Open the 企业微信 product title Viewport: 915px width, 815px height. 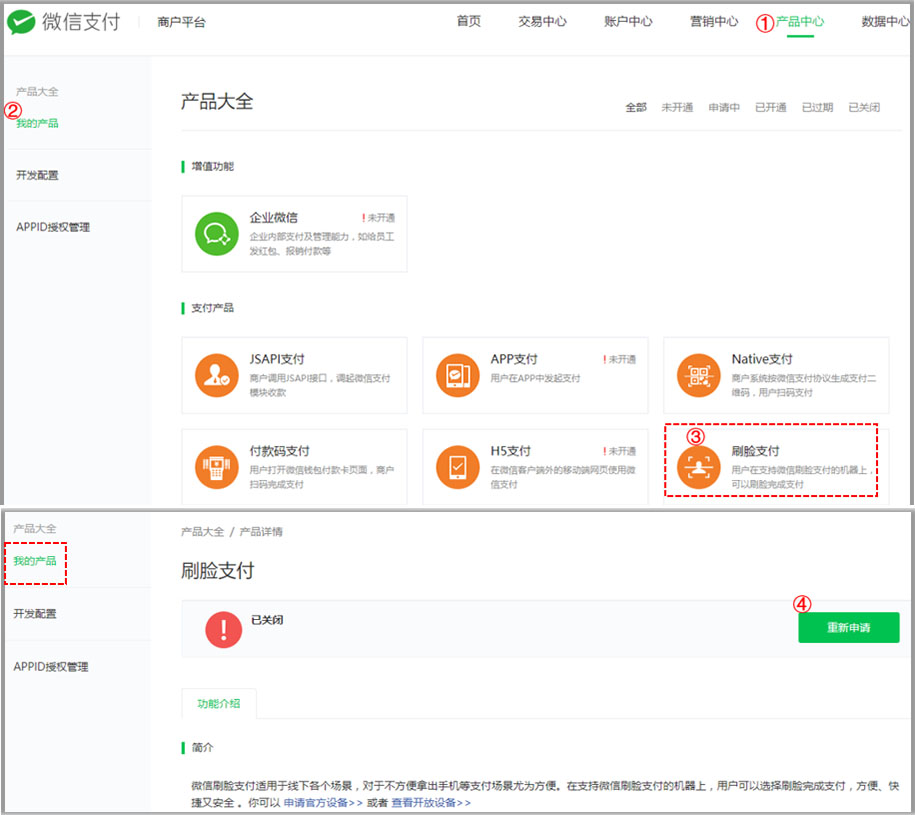(x=274, y=218)
